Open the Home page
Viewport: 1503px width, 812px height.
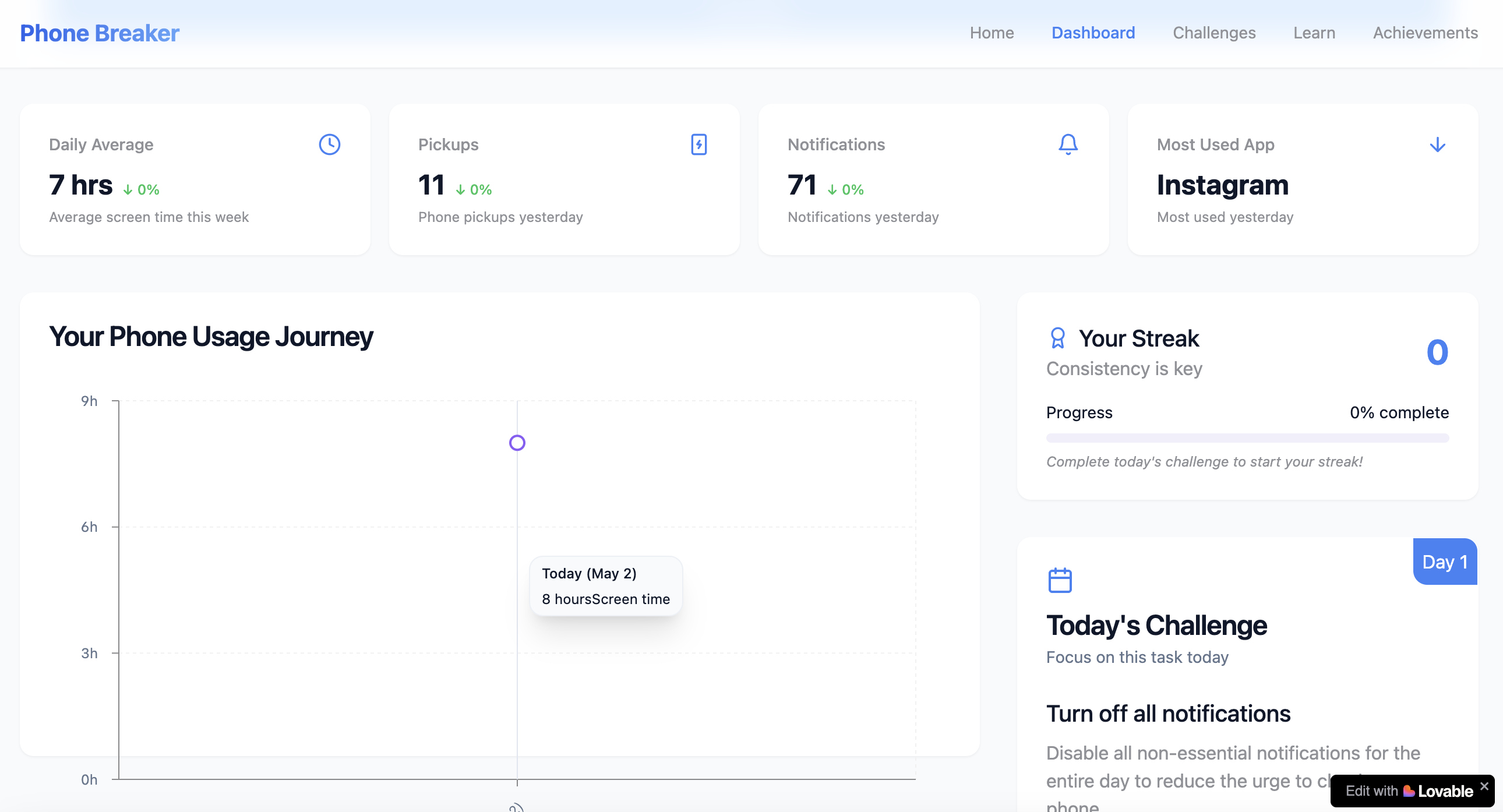click(x=992, y=33)
